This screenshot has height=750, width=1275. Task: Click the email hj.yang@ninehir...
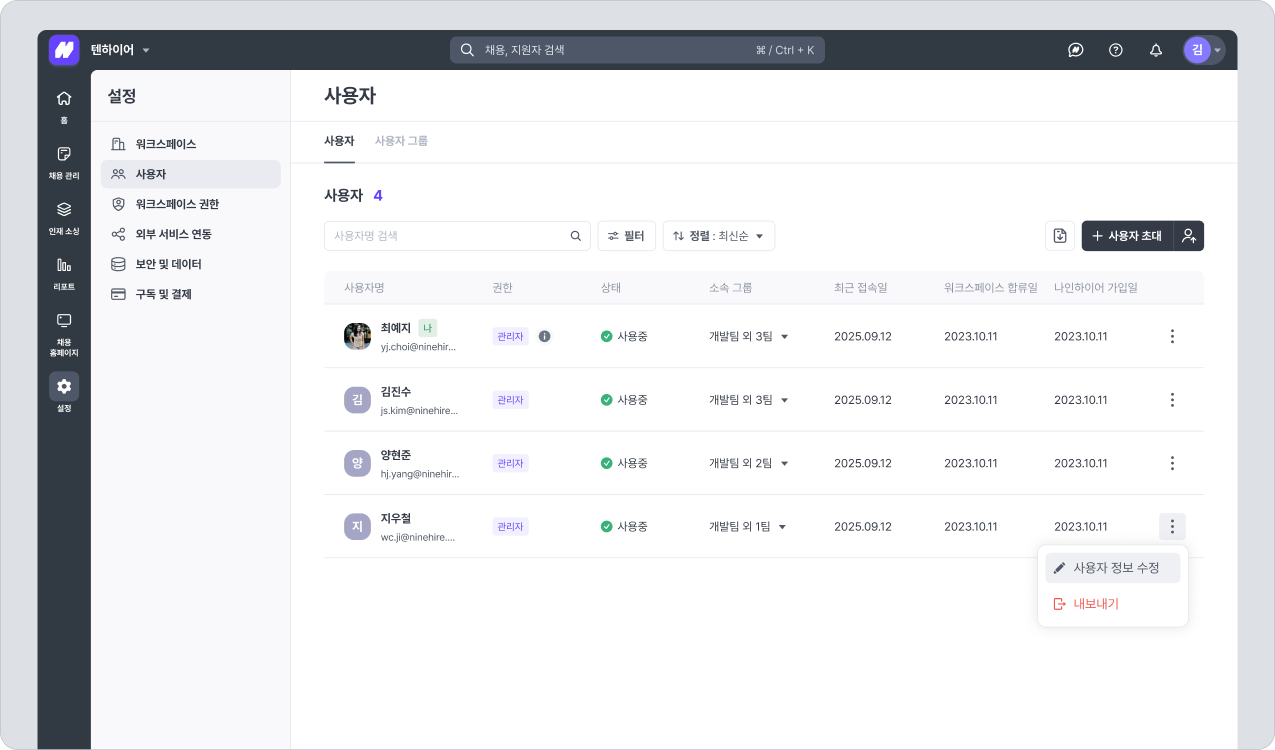[418, 473]
